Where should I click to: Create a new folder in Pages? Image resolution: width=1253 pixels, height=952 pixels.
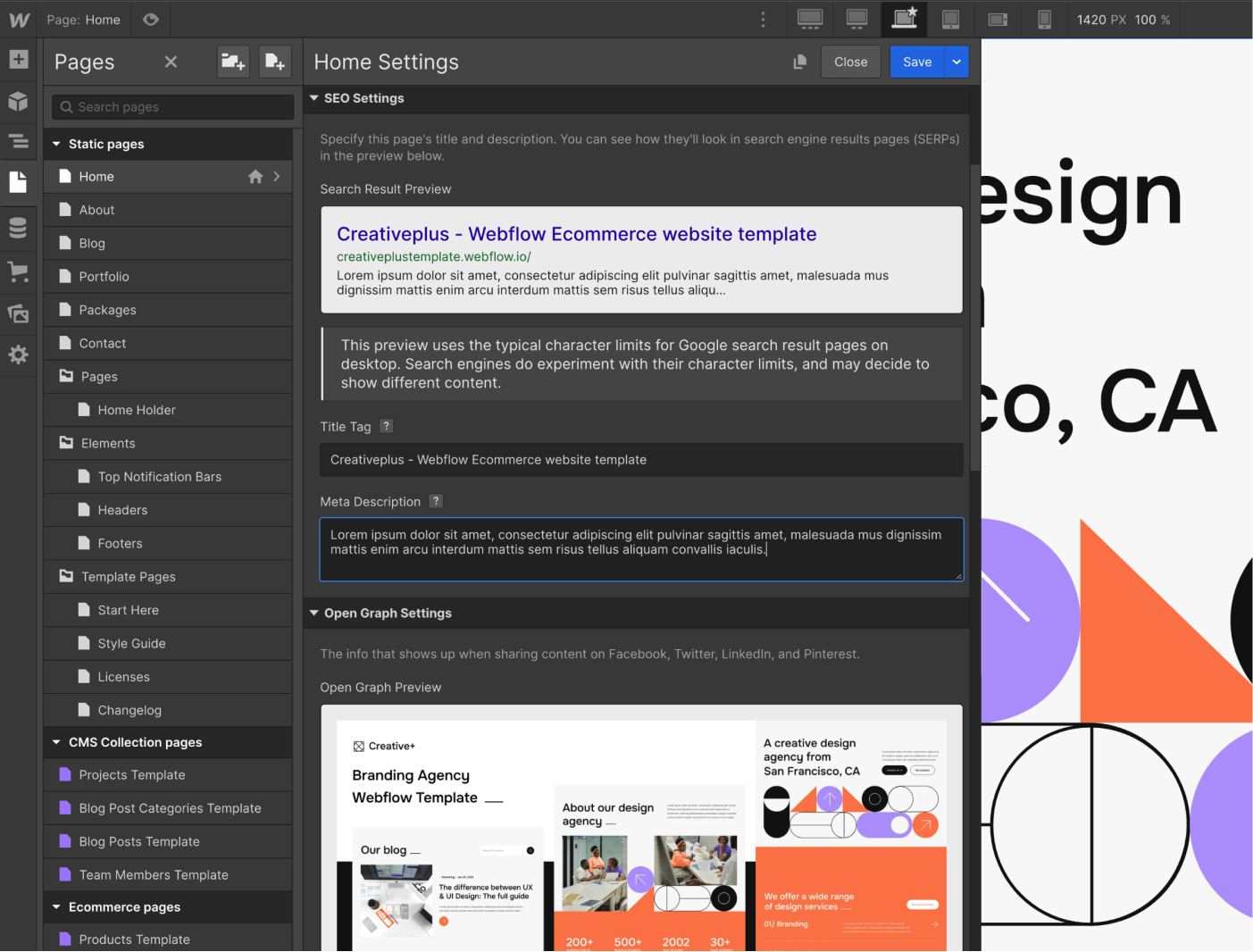pos(233,62)
